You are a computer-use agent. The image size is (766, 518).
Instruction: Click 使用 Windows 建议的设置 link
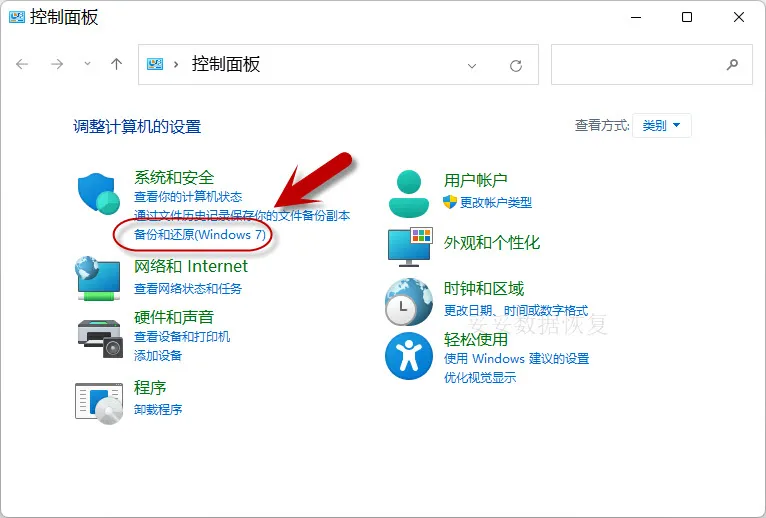click(516, 359)
